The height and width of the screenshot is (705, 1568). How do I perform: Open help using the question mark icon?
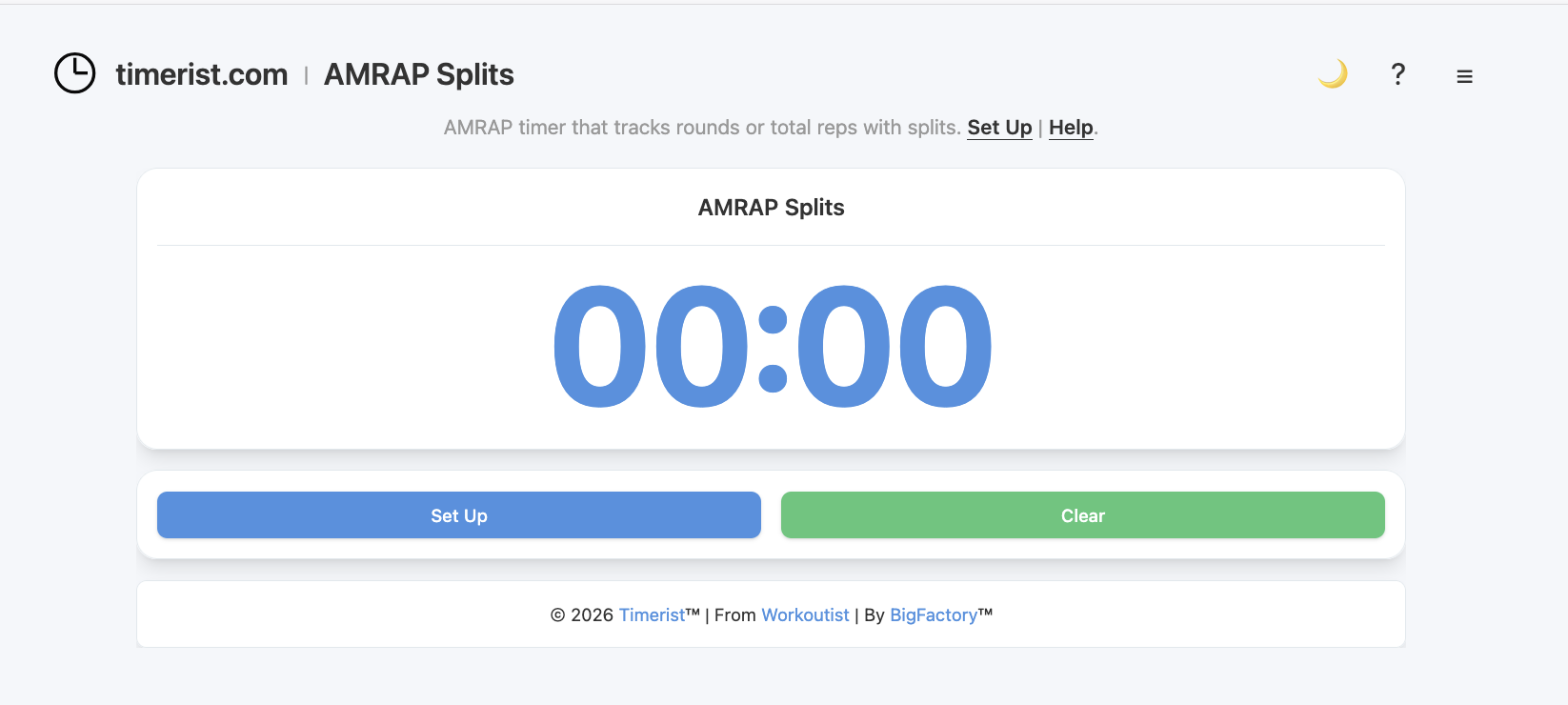(1397, 74)
